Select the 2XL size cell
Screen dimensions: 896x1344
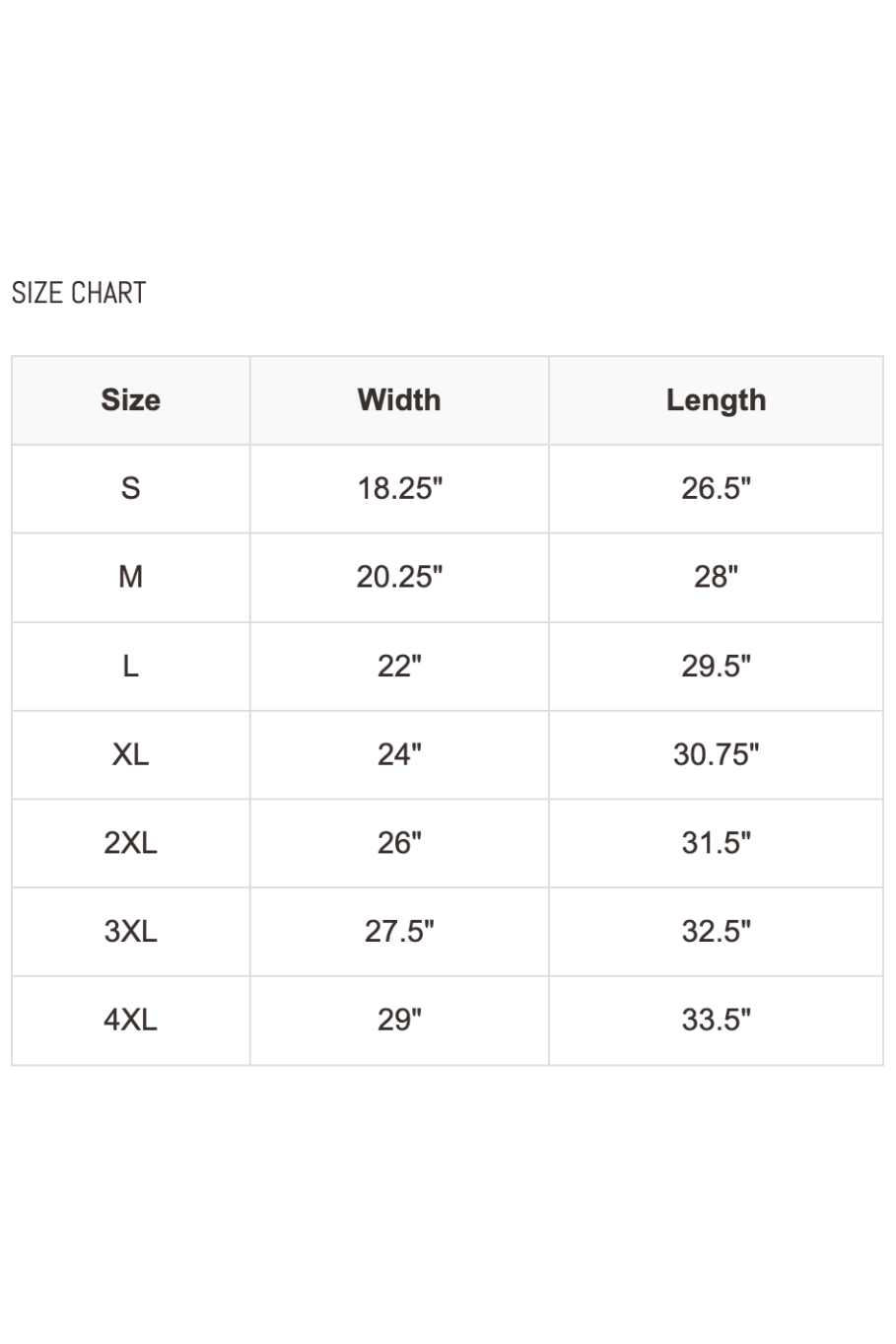(x=130, y=843)
